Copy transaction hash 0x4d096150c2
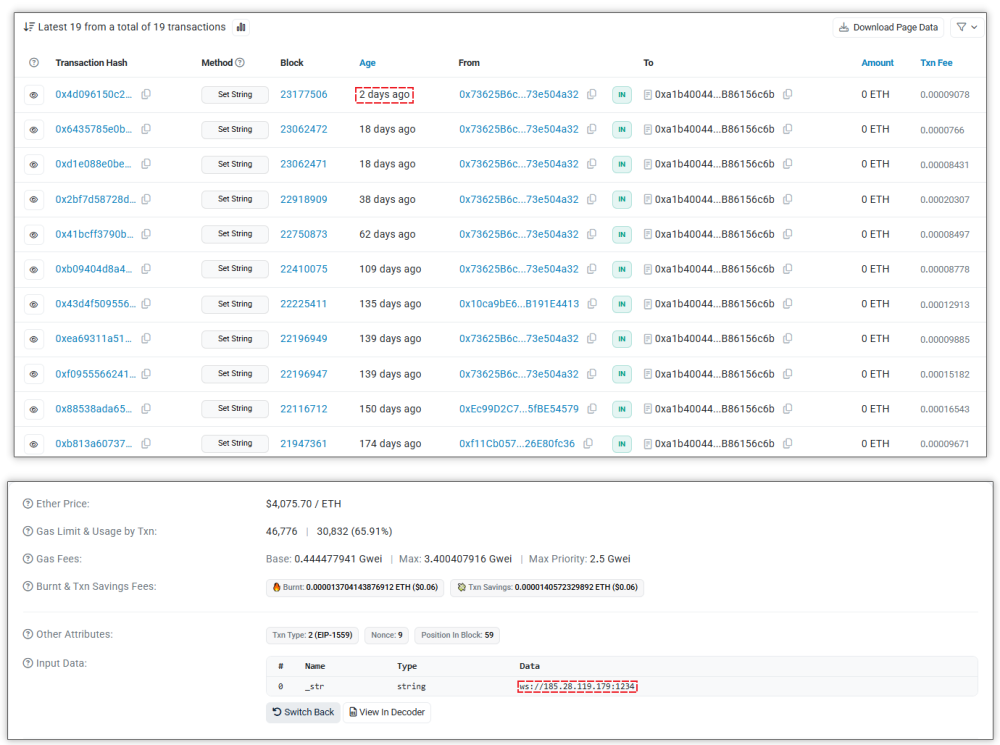This screenshot has height=745, width=1000. [146, 94]
